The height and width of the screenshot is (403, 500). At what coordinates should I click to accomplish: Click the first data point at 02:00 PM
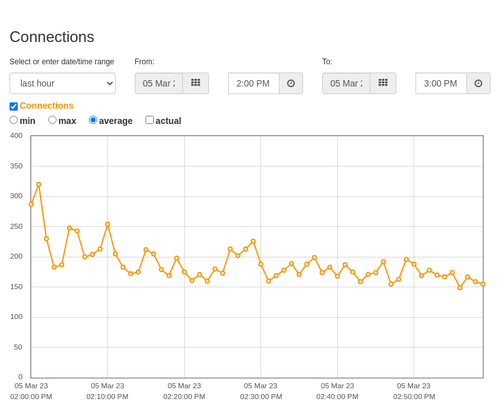coord(31,204)
